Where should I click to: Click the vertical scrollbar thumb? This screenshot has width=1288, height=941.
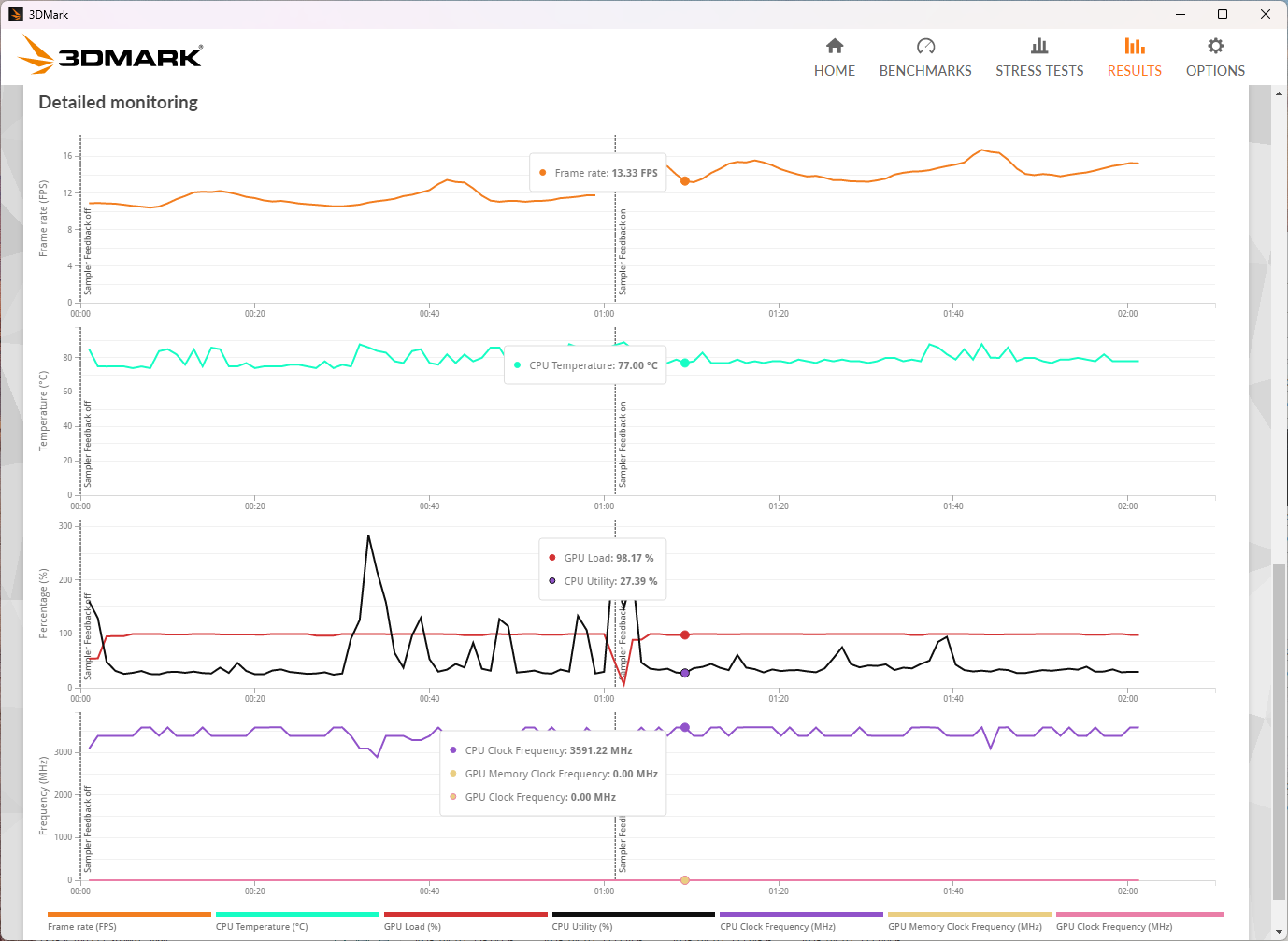[1279, 729]
